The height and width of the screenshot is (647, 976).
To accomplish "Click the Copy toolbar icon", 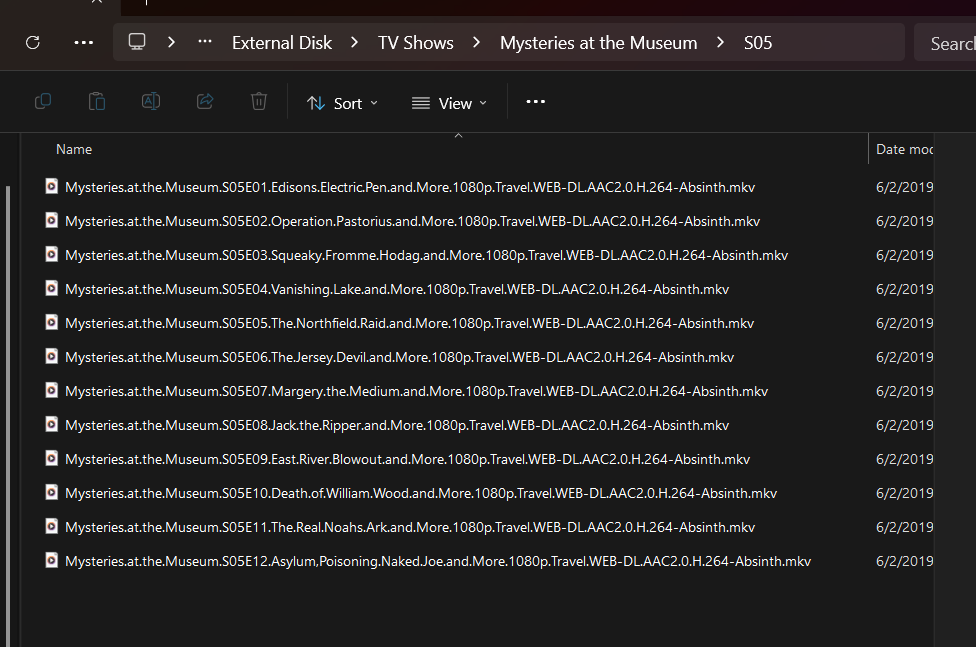I will coord(43,102).
